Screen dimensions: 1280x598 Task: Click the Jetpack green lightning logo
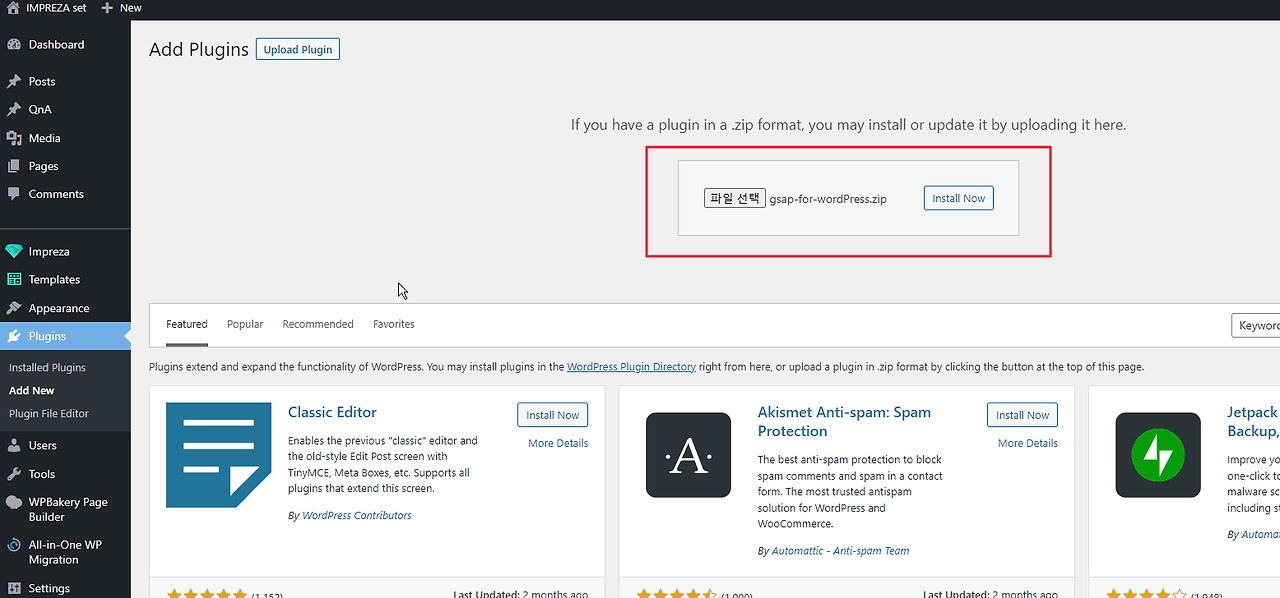(x=1158, y=455)
